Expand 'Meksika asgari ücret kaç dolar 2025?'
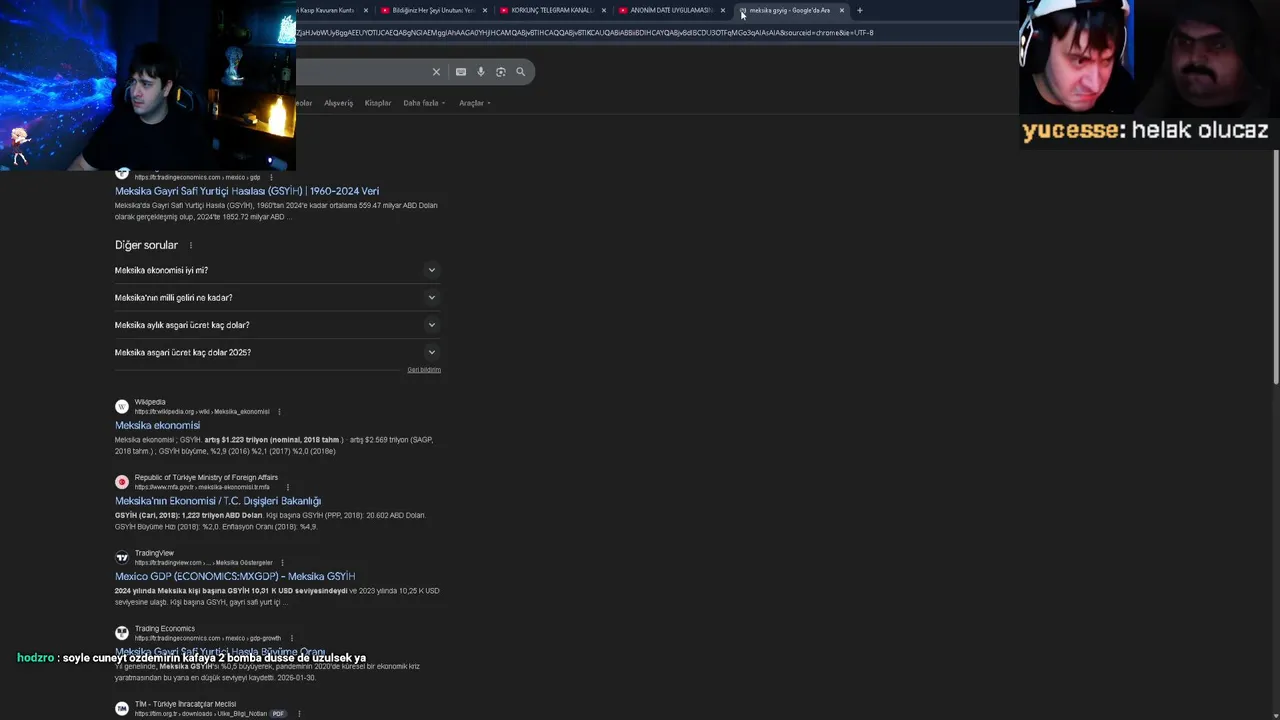 (277, 352)
